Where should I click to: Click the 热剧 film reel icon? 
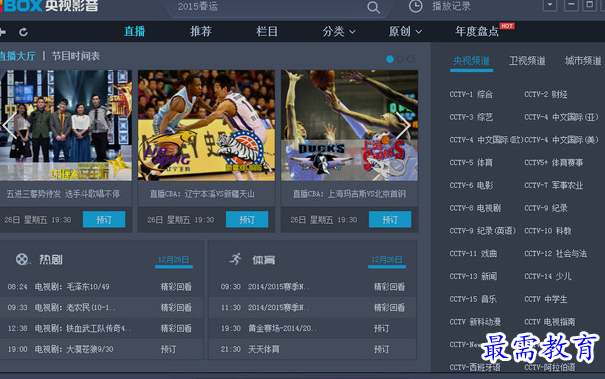(x=22, y=259)
